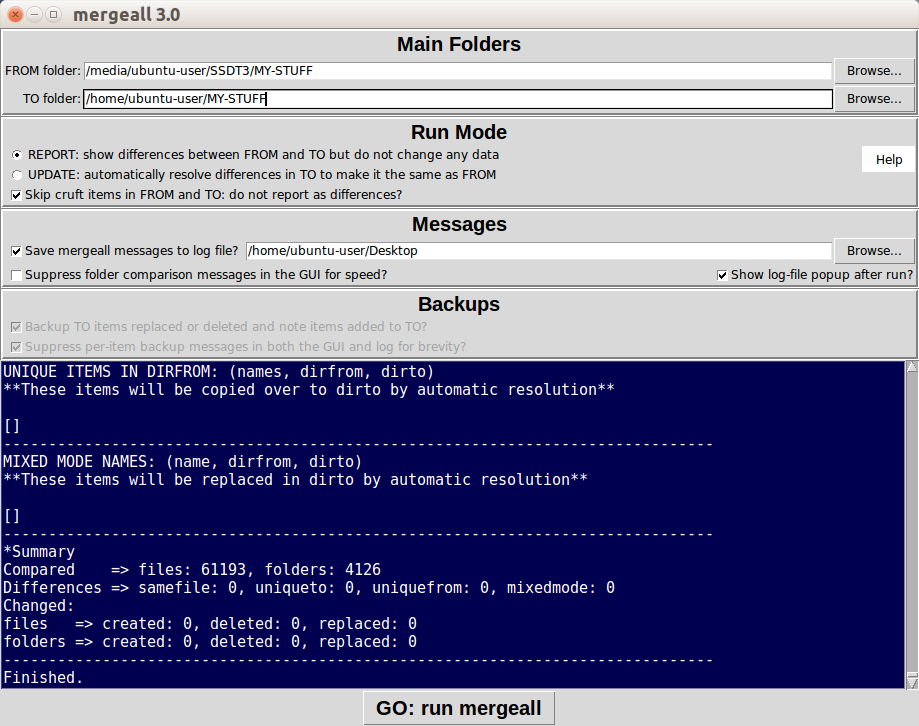Select the REPORT run mode radio button
Viewport: 919px width, 726px height.
(17, 155)
